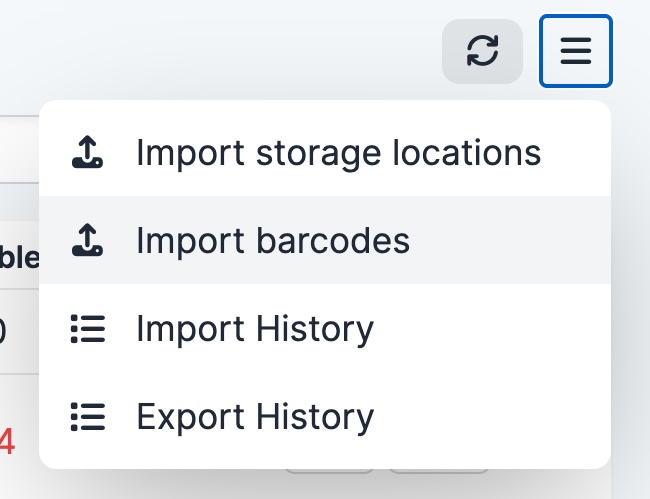This screenshot has height=499, width=650.
Task: Click upload icon next to Import barcodes
Action: tap(88, 240)
